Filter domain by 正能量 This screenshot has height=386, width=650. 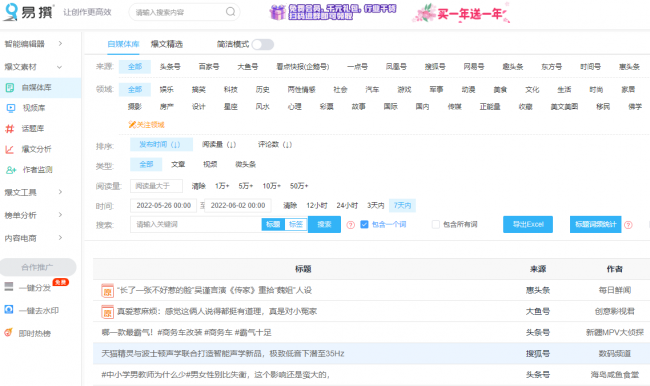point(490,107)
